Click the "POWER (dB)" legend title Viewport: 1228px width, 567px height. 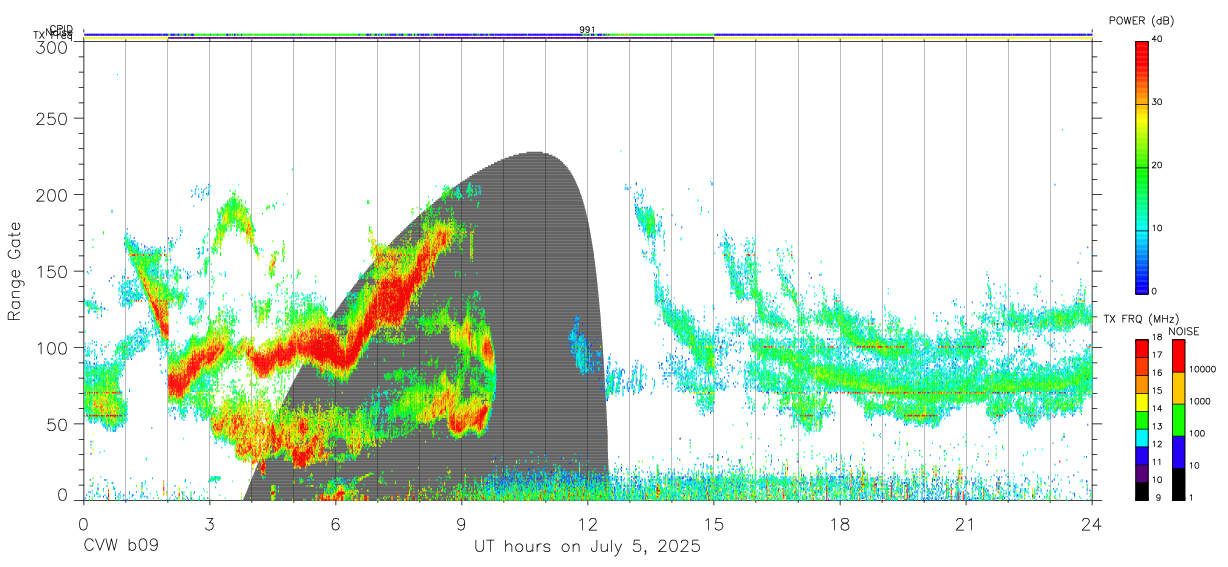tap(1141, 20)
